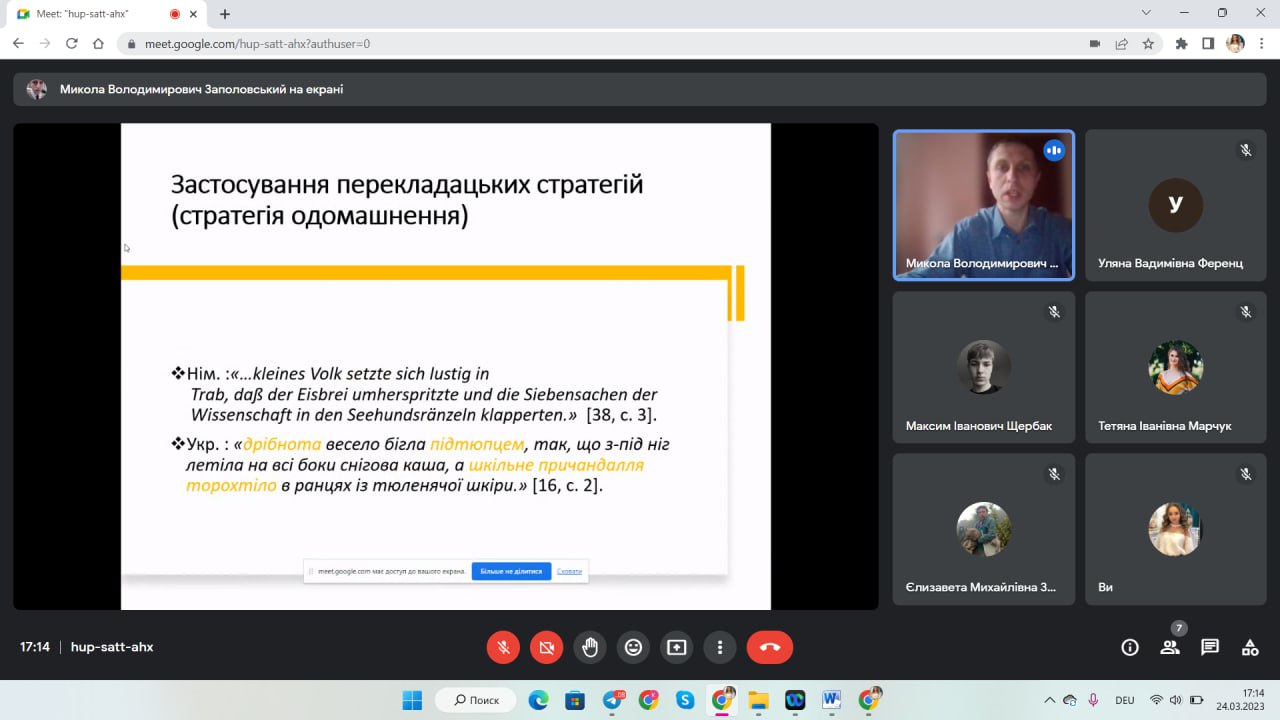Open Chrome extensions puzzle icon

point(1182,44)
